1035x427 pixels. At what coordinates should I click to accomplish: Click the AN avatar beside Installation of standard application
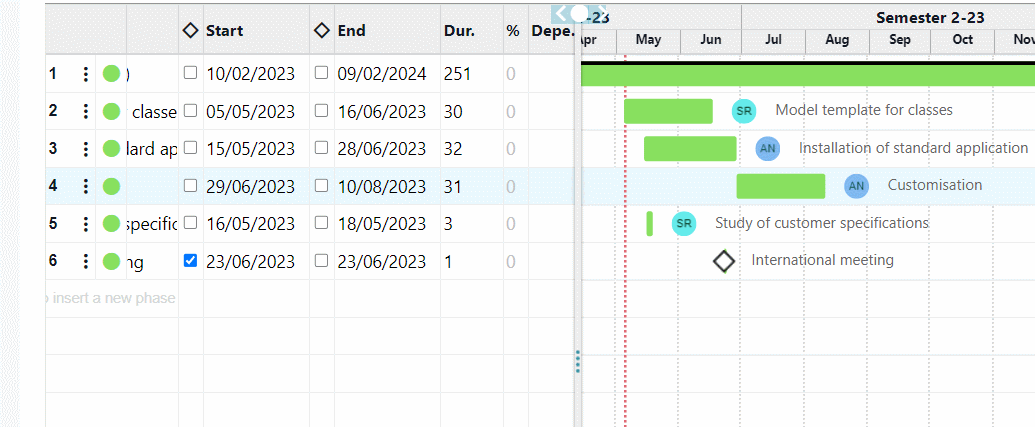(767, 149)
